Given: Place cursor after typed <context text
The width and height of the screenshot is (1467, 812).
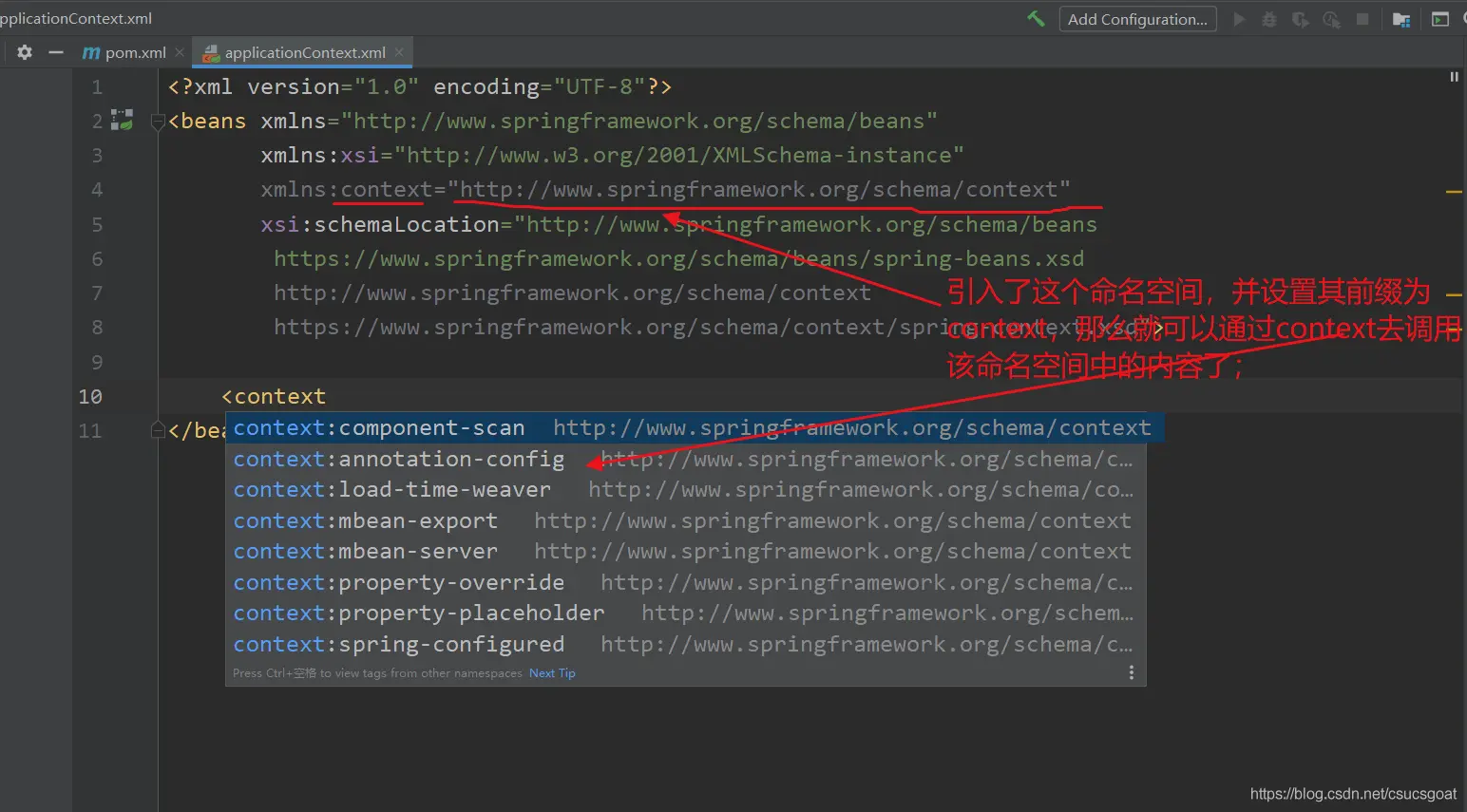Looking at the screenshot, I should (x=327, y=397).
